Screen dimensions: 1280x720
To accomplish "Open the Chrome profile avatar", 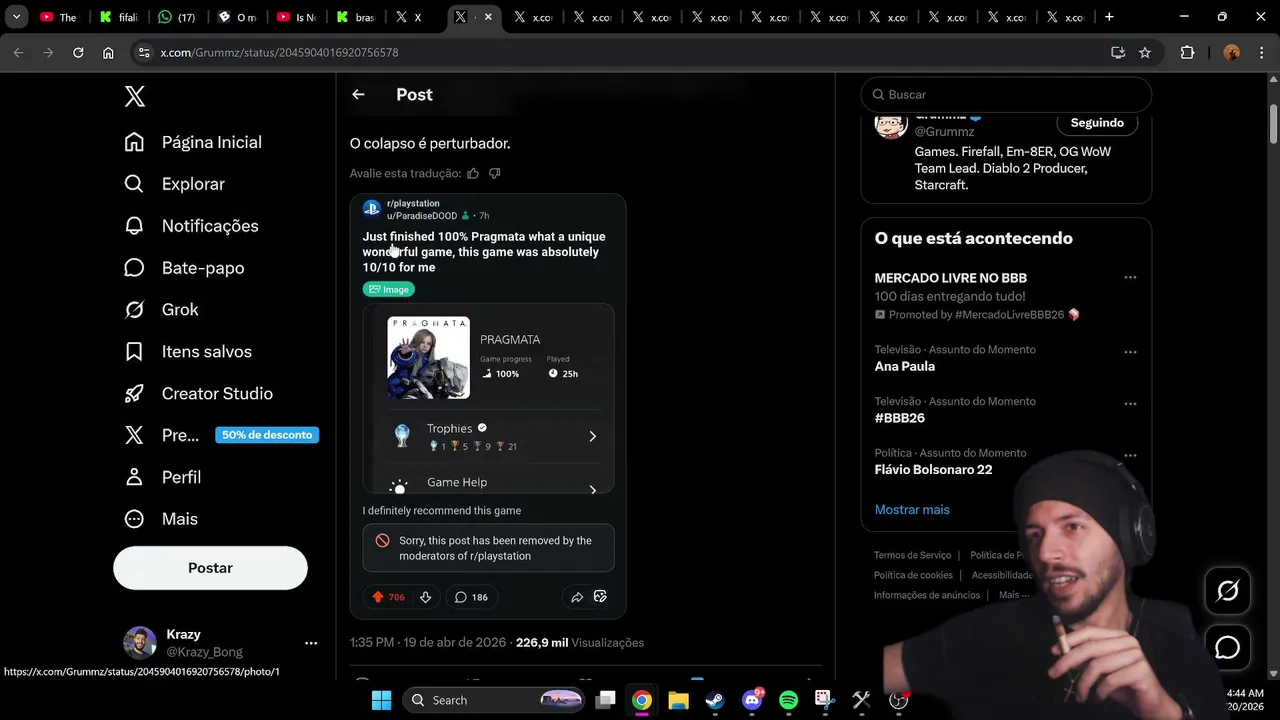I will [1231, 52].
